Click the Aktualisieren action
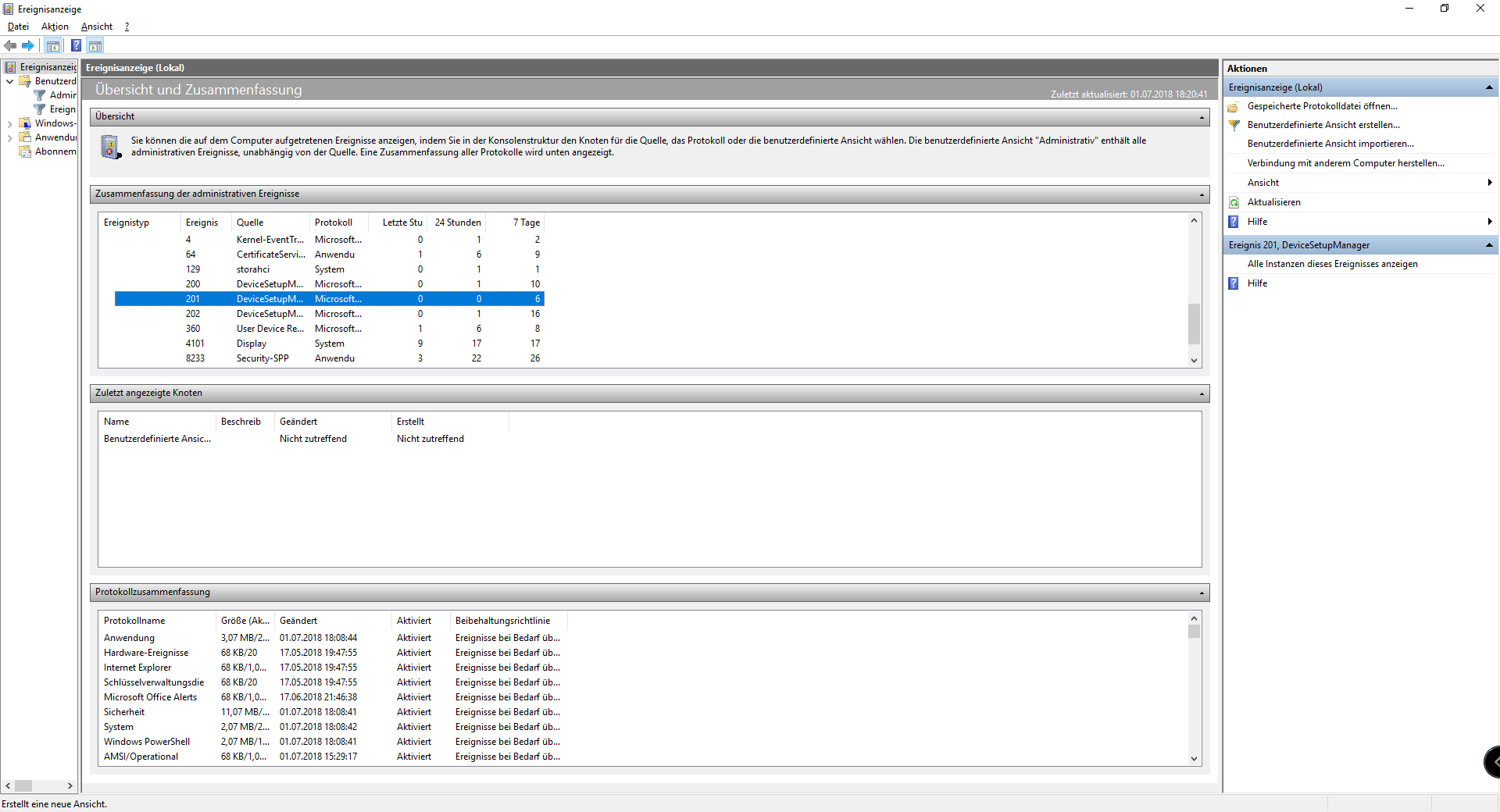Viewport: 1500px width, 812px height. pos(1273,202)
